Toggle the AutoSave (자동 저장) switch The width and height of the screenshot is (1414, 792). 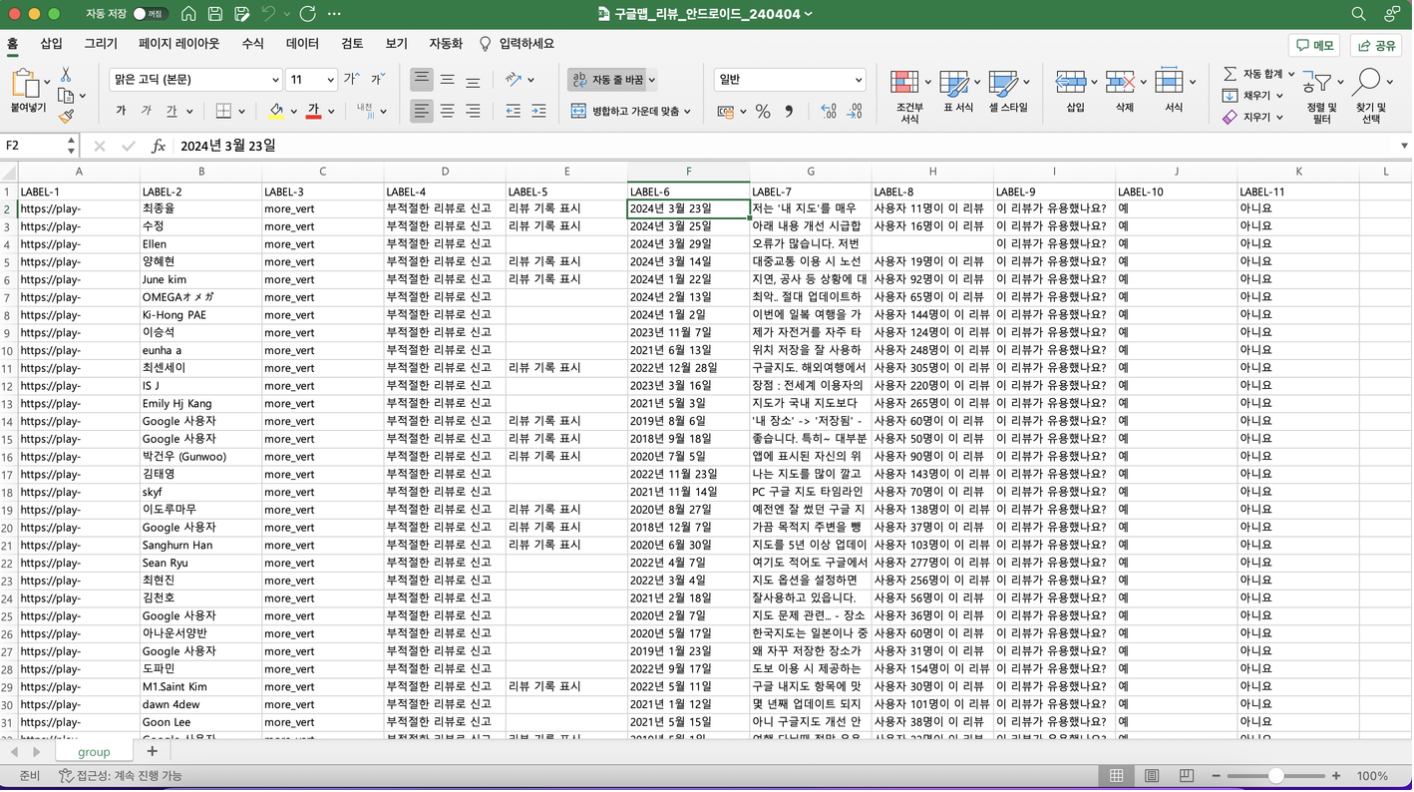pyautogui.click(x=150, y=14)
